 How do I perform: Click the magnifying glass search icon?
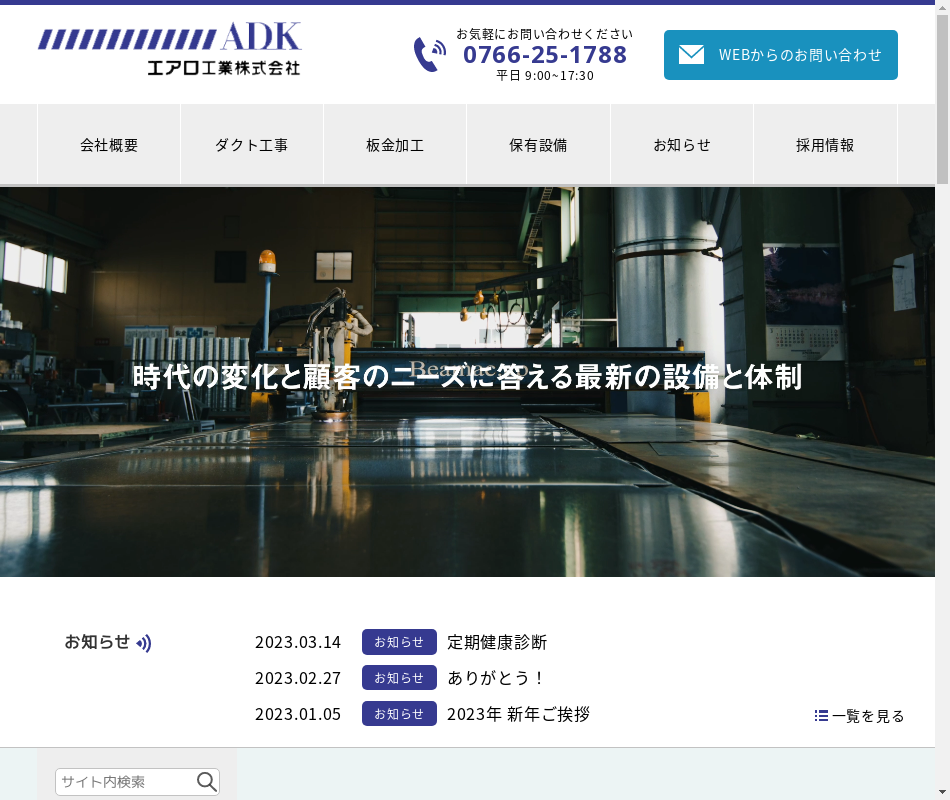207,782
